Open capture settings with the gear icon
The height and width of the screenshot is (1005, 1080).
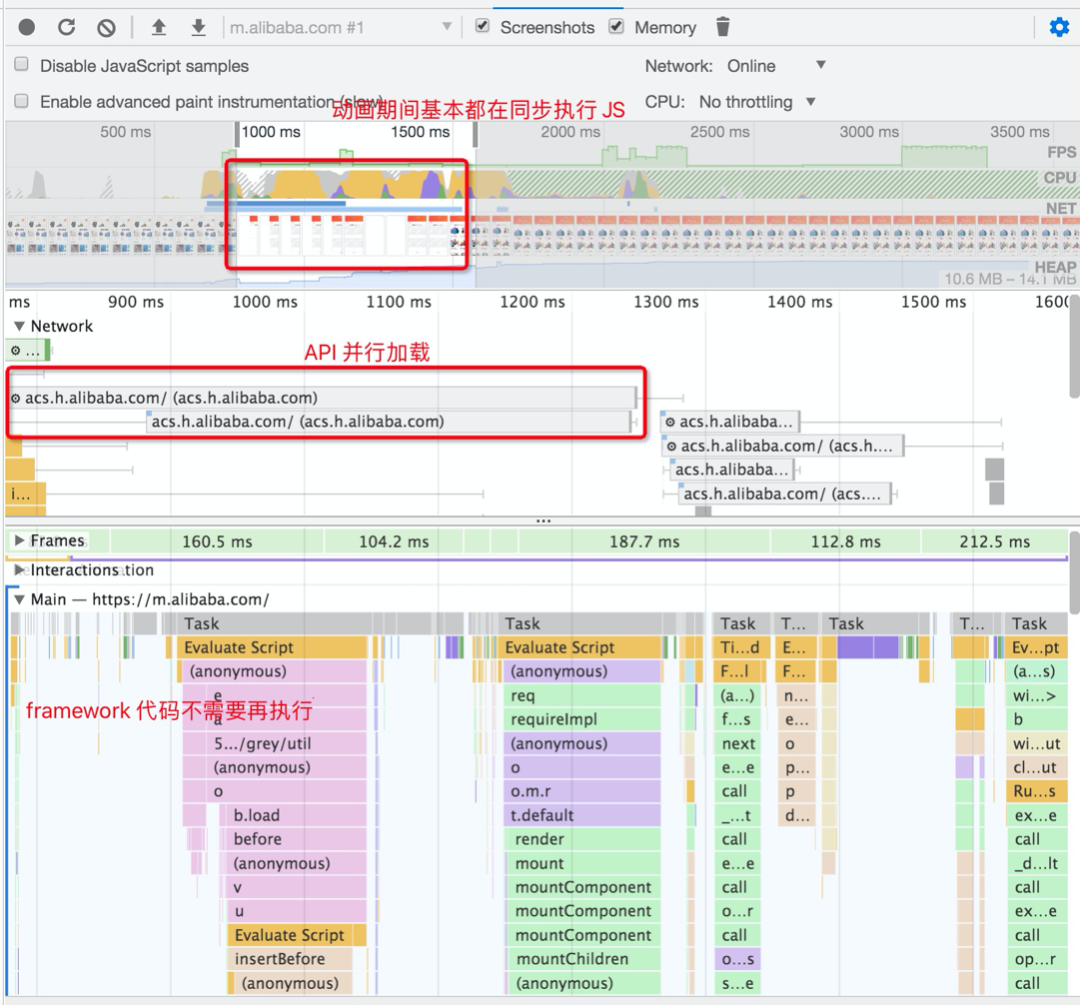pyautogui.click(x=1058, y=27)
